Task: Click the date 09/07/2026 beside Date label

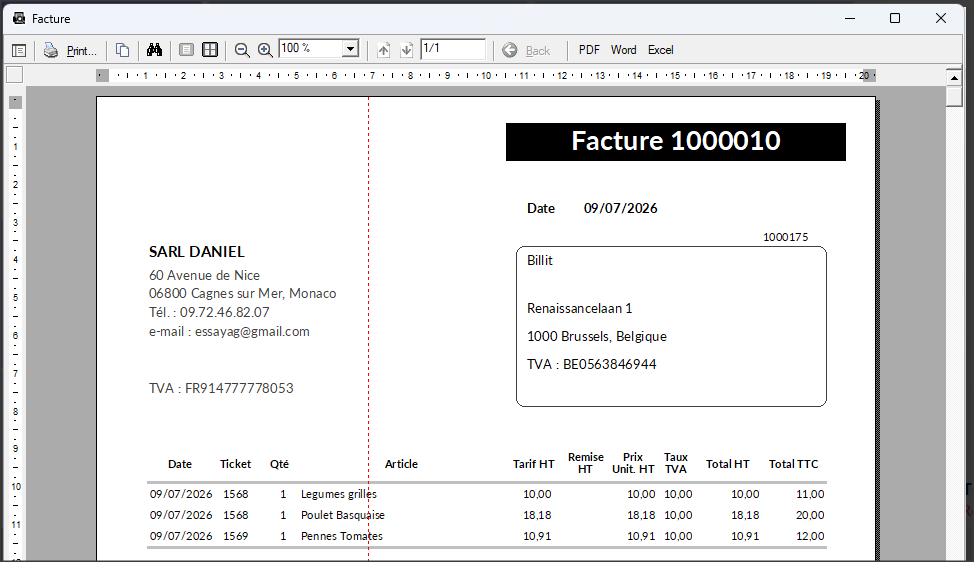Action: (620, 209)
